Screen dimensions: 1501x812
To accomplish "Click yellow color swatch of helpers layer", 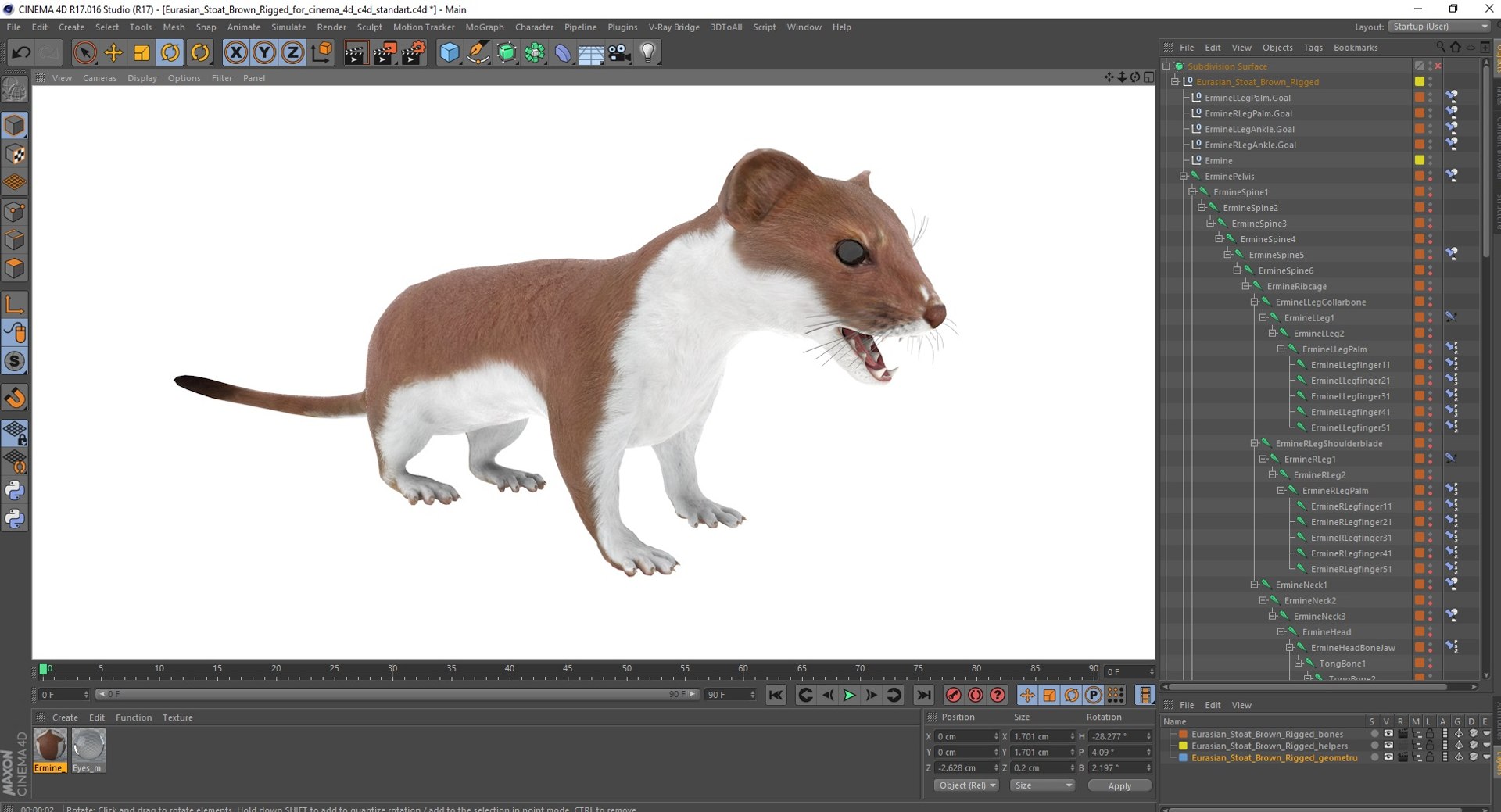I will [1183, 746].
